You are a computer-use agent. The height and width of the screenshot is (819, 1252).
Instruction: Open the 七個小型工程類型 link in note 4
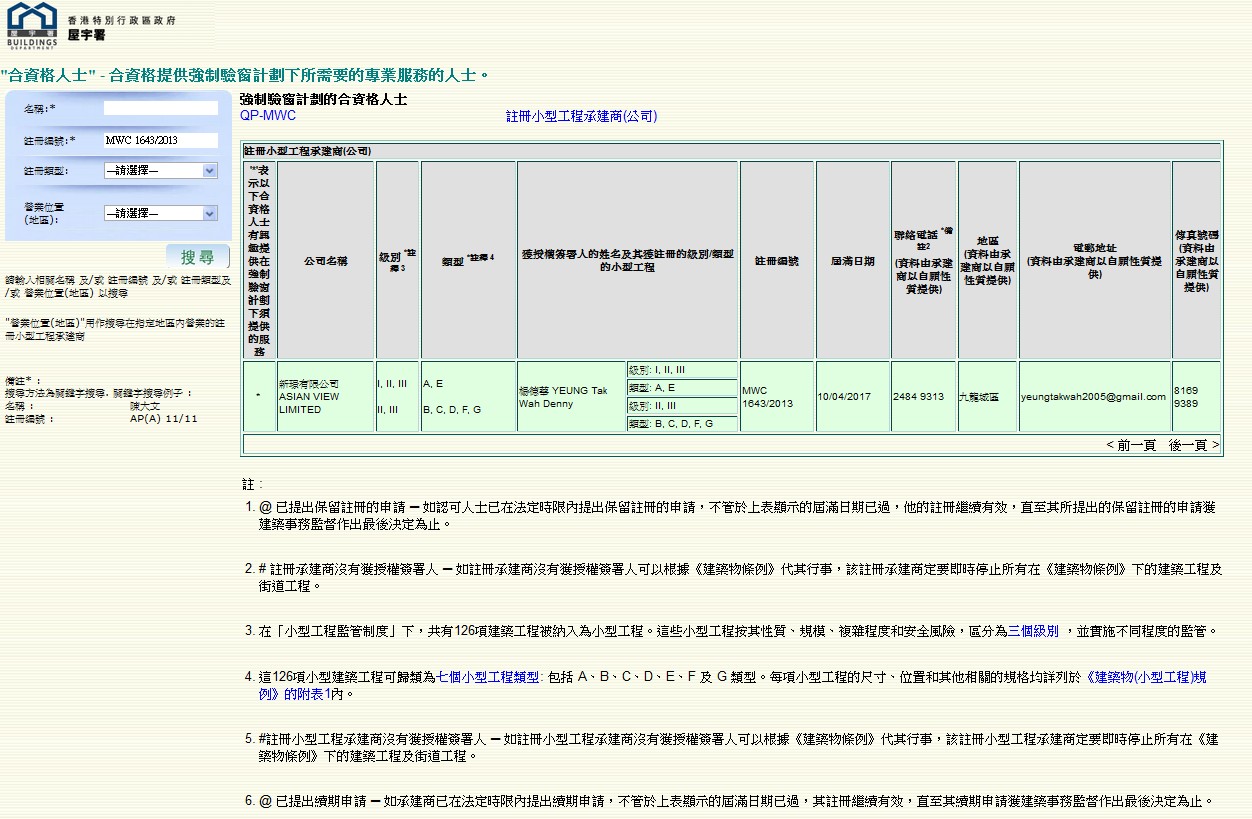point(488,677)
